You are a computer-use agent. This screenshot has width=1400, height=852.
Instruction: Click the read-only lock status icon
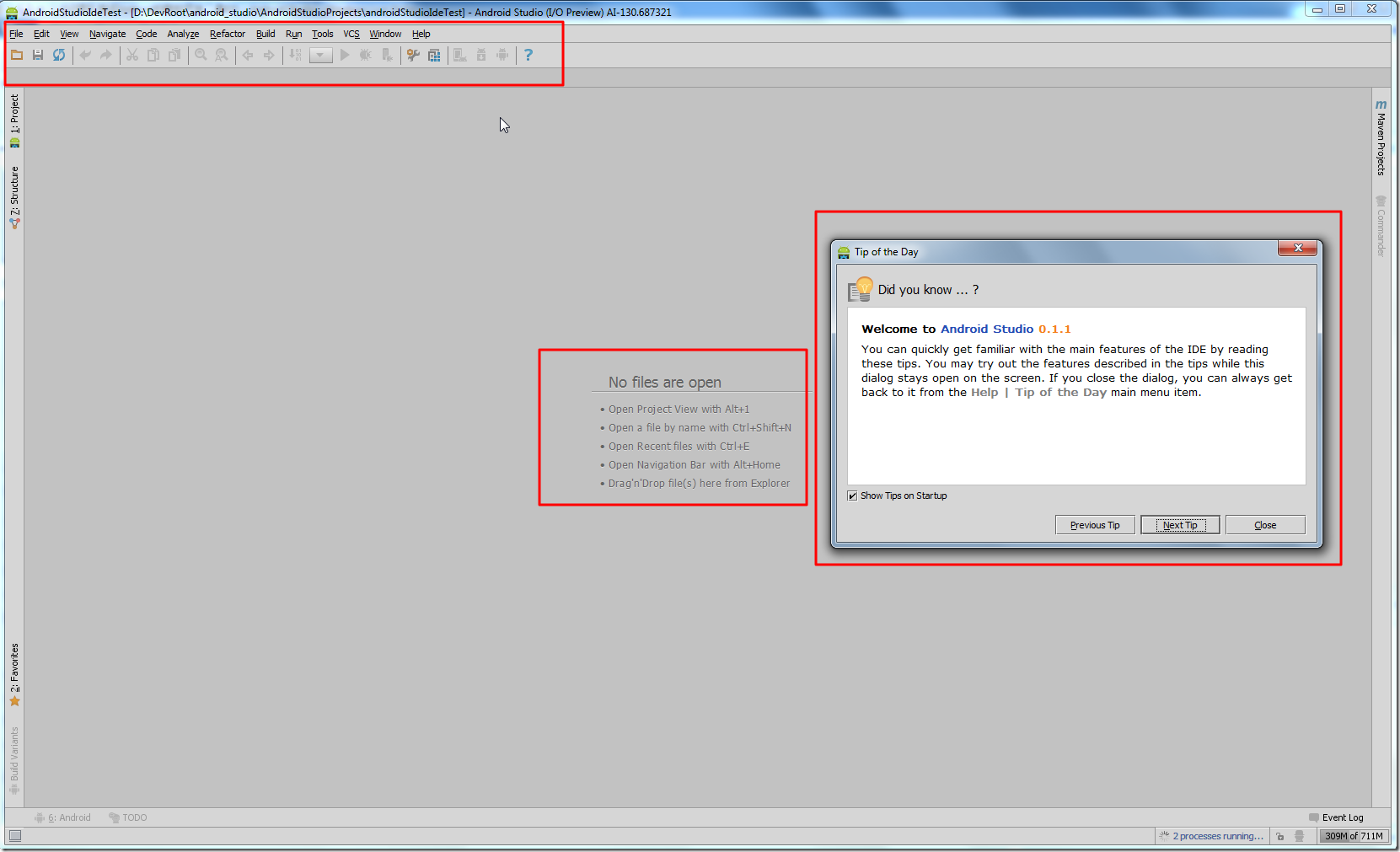coord(1280,836)
